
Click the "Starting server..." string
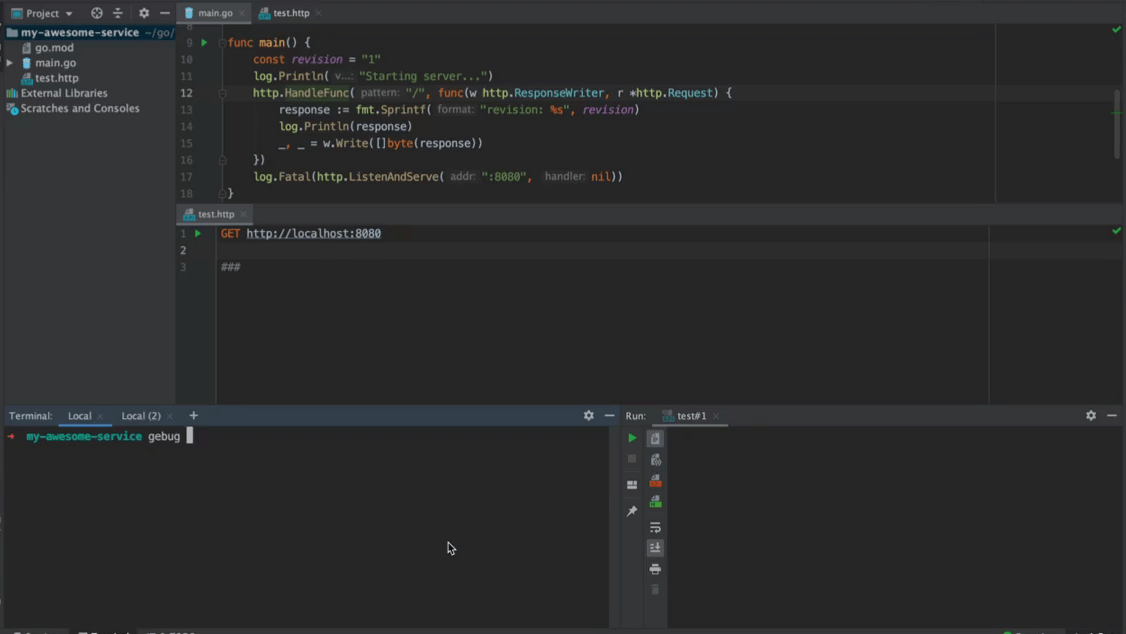(x=424, y=76)
